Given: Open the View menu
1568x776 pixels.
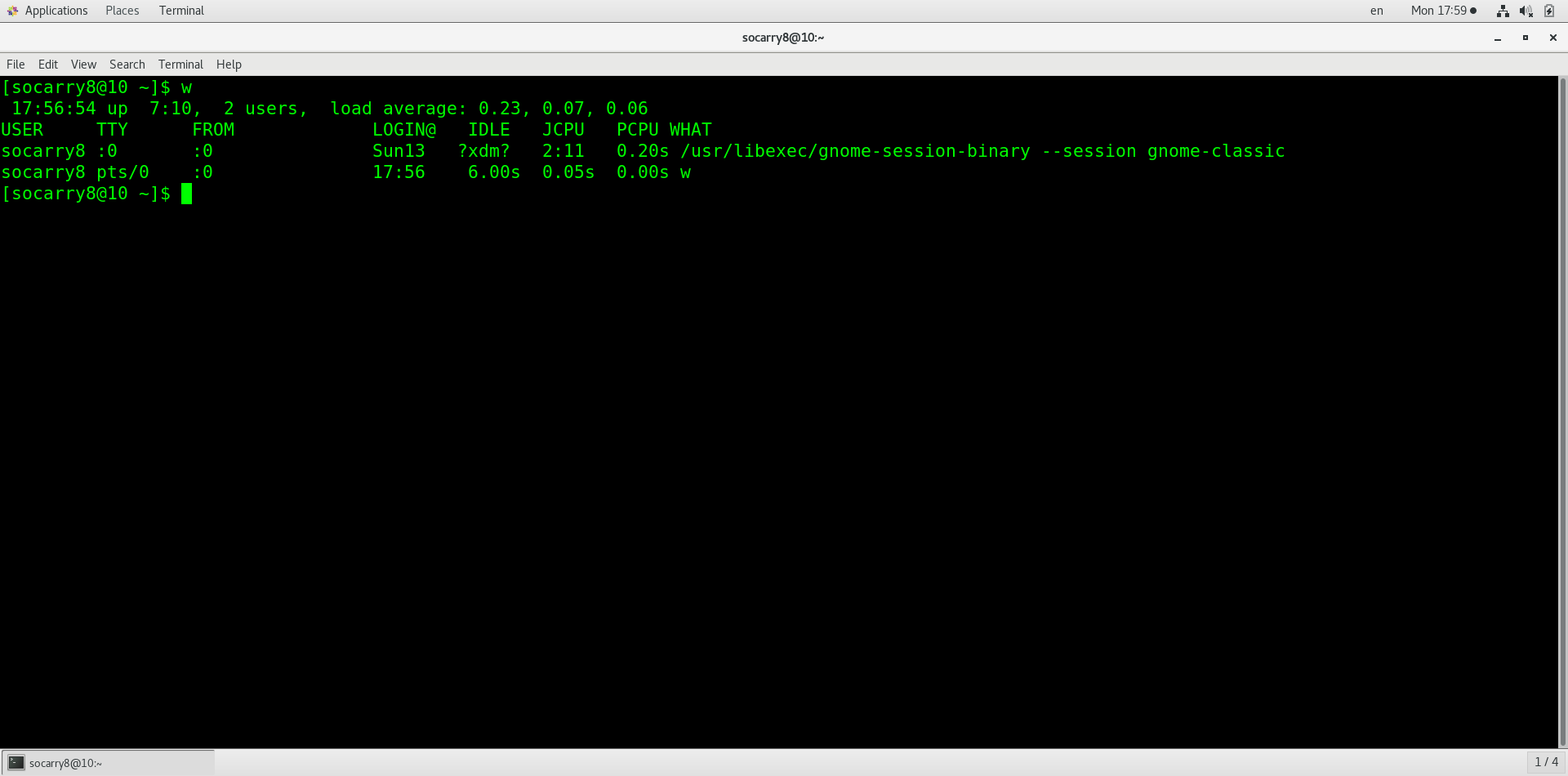Looking at the screenshot, I should click(83, 65).
